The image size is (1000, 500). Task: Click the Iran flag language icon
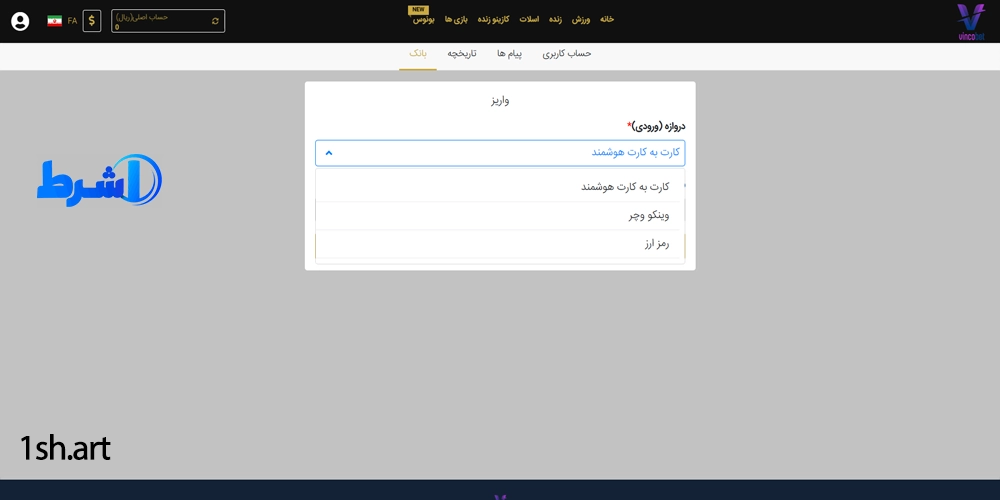tap(54, 21)
